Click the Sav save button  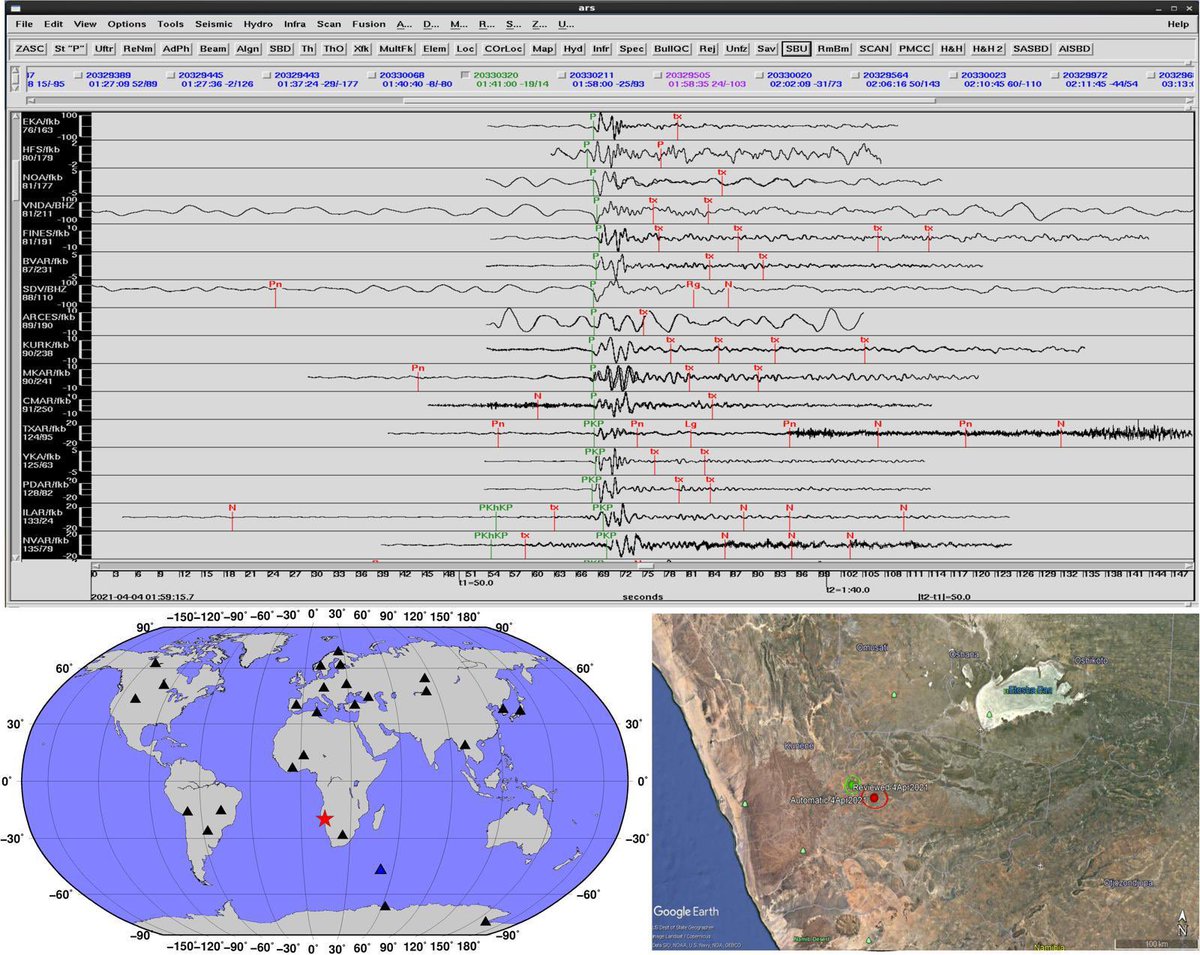tap(767, 48)
